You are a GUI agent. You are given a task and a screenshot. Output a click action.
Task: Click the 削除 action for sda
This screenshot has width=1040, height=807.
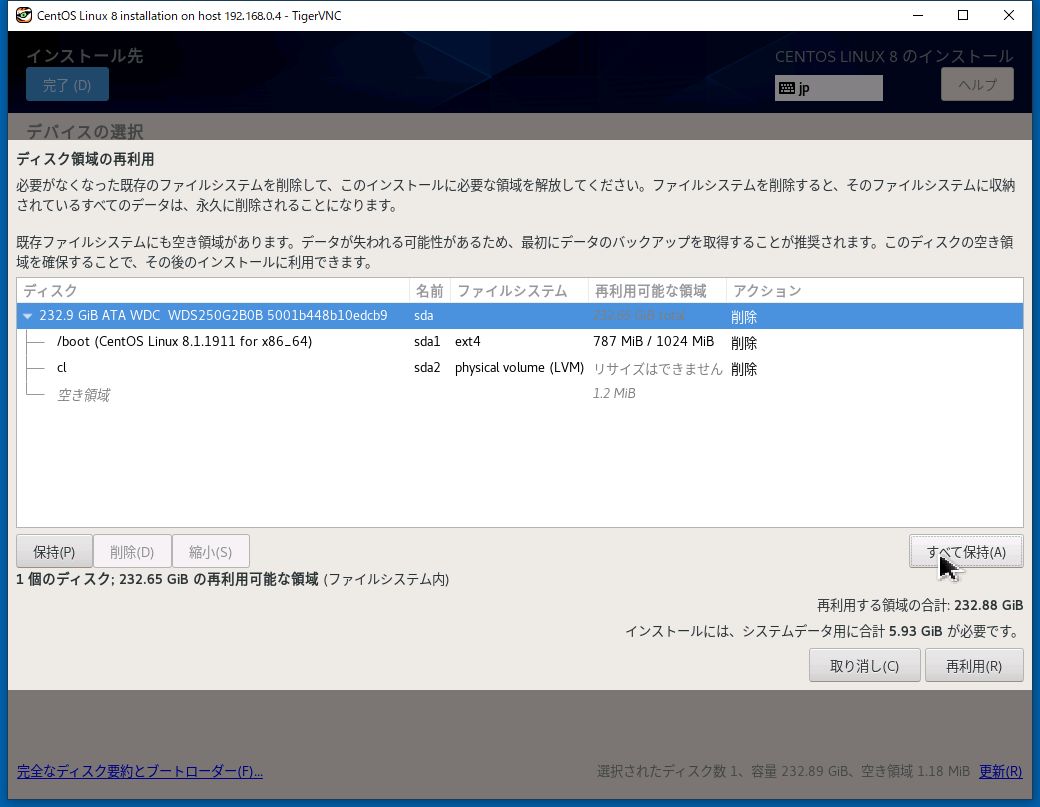point(744,317)
